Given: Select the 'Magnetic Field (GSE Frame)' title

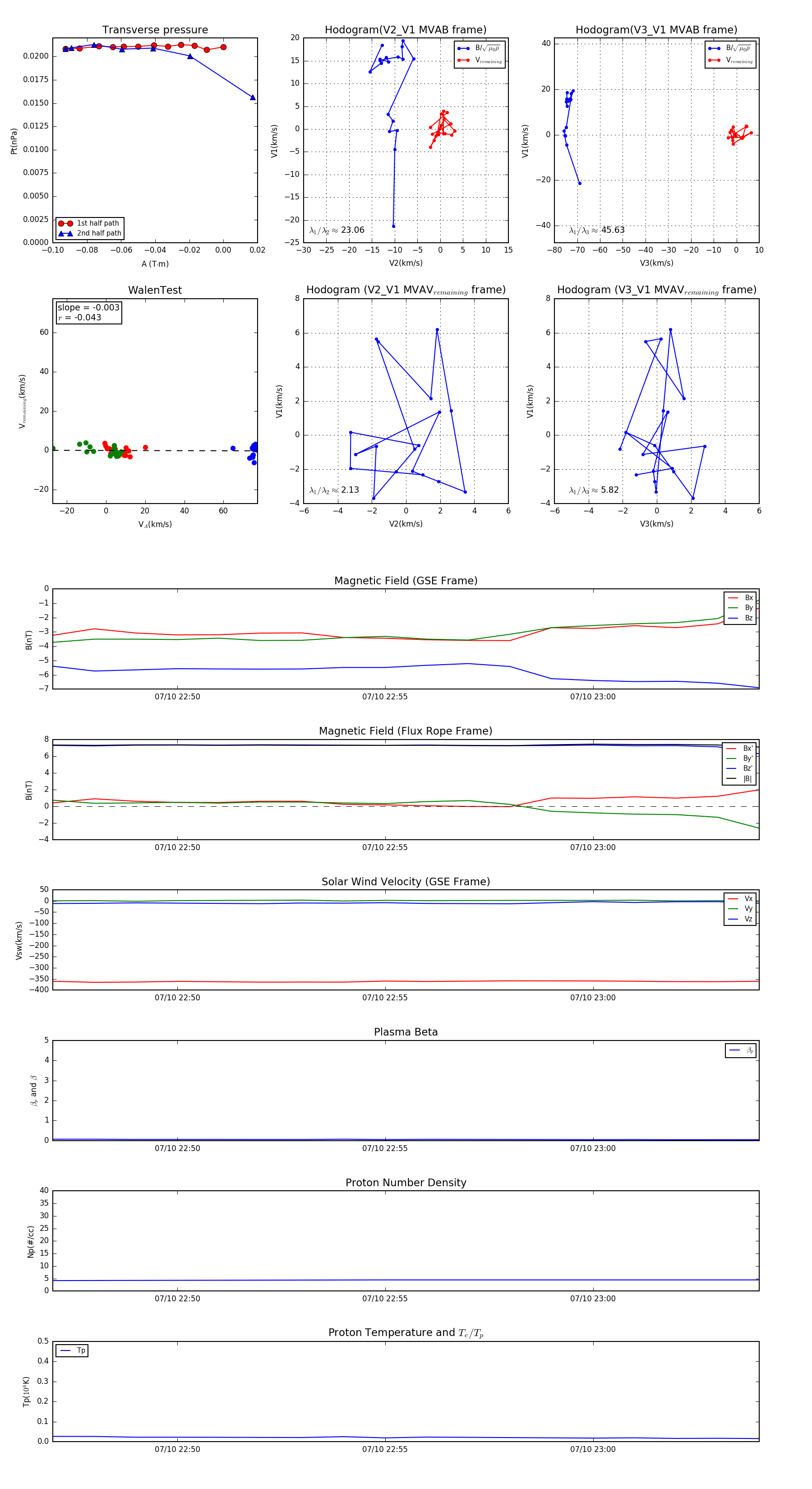Looking at the screenshot, I should coord(406,581).
